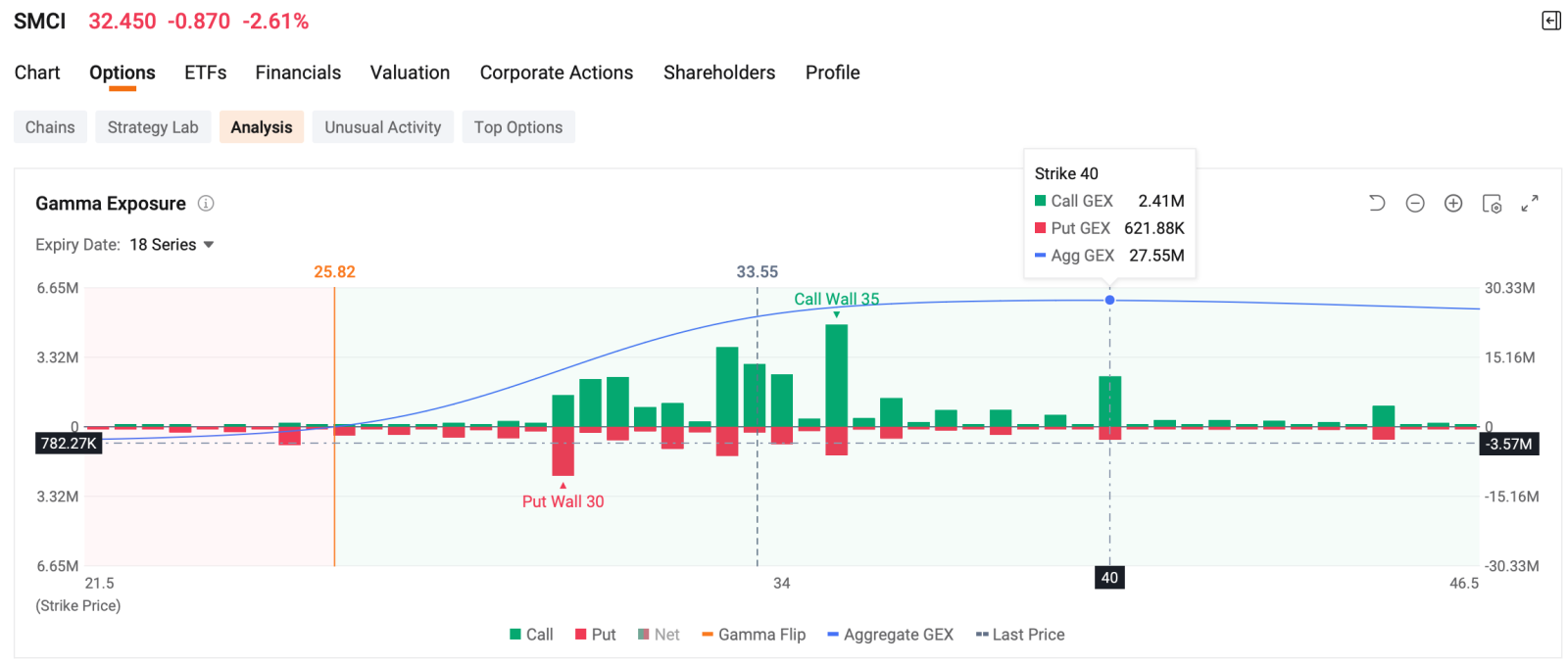The image size is (1568, 664).
Task: Zoom out the Gamma Exposure chart
Action: tap(1415, 203)
